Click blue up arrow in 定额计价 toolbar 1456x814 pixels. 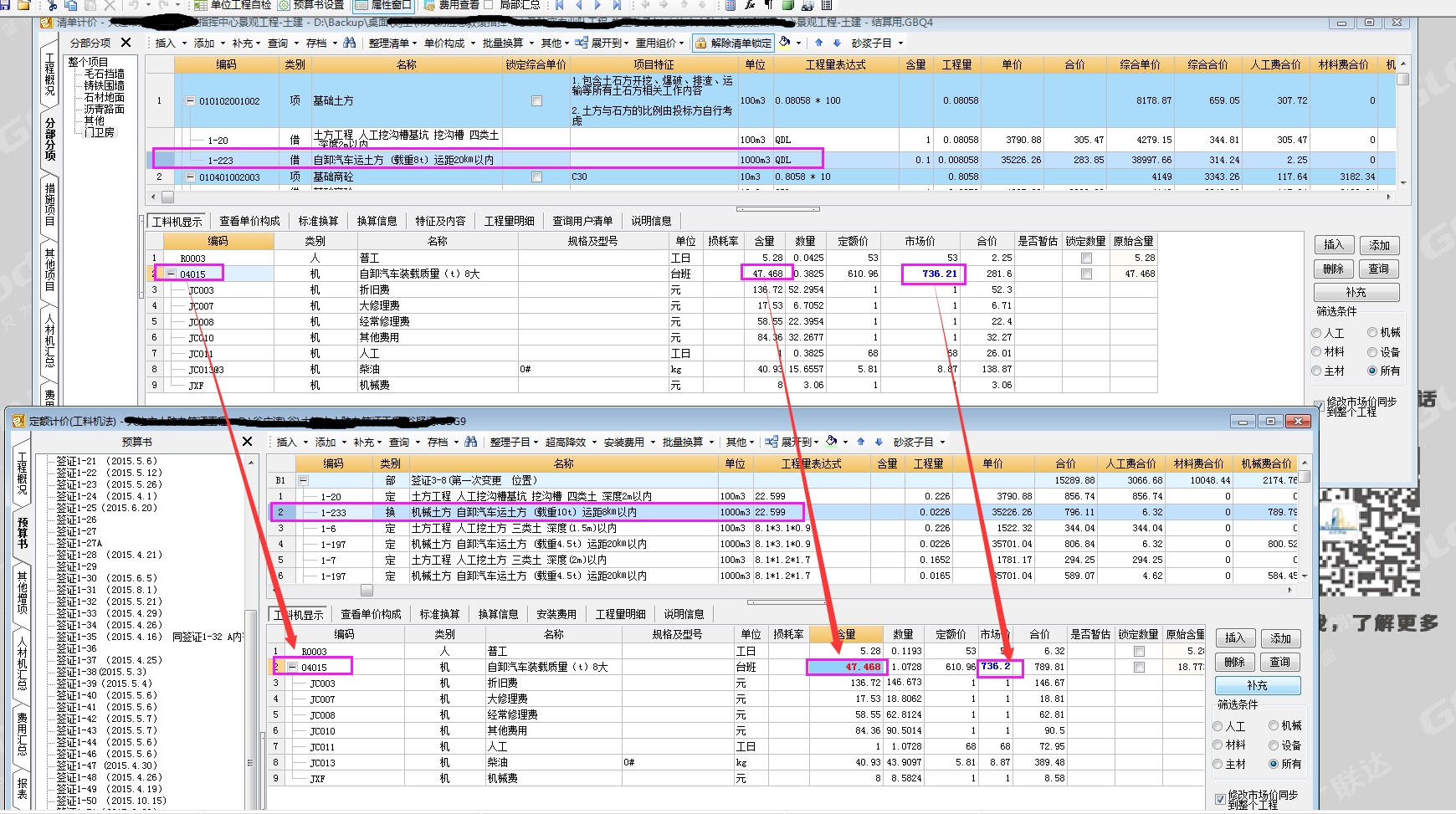[x=860, y=442]
